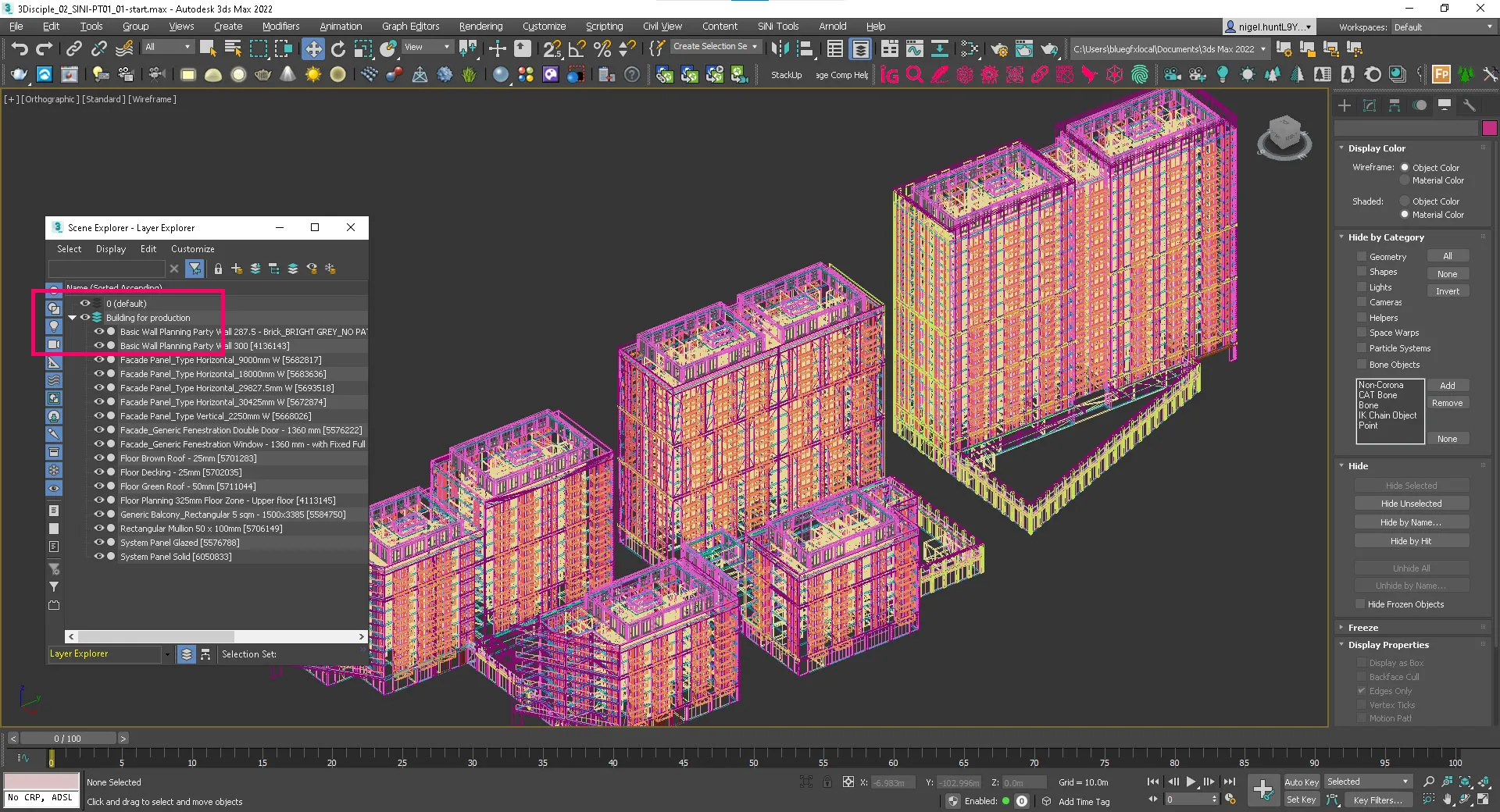Open Graph Editors menu

tap(410, 26)
